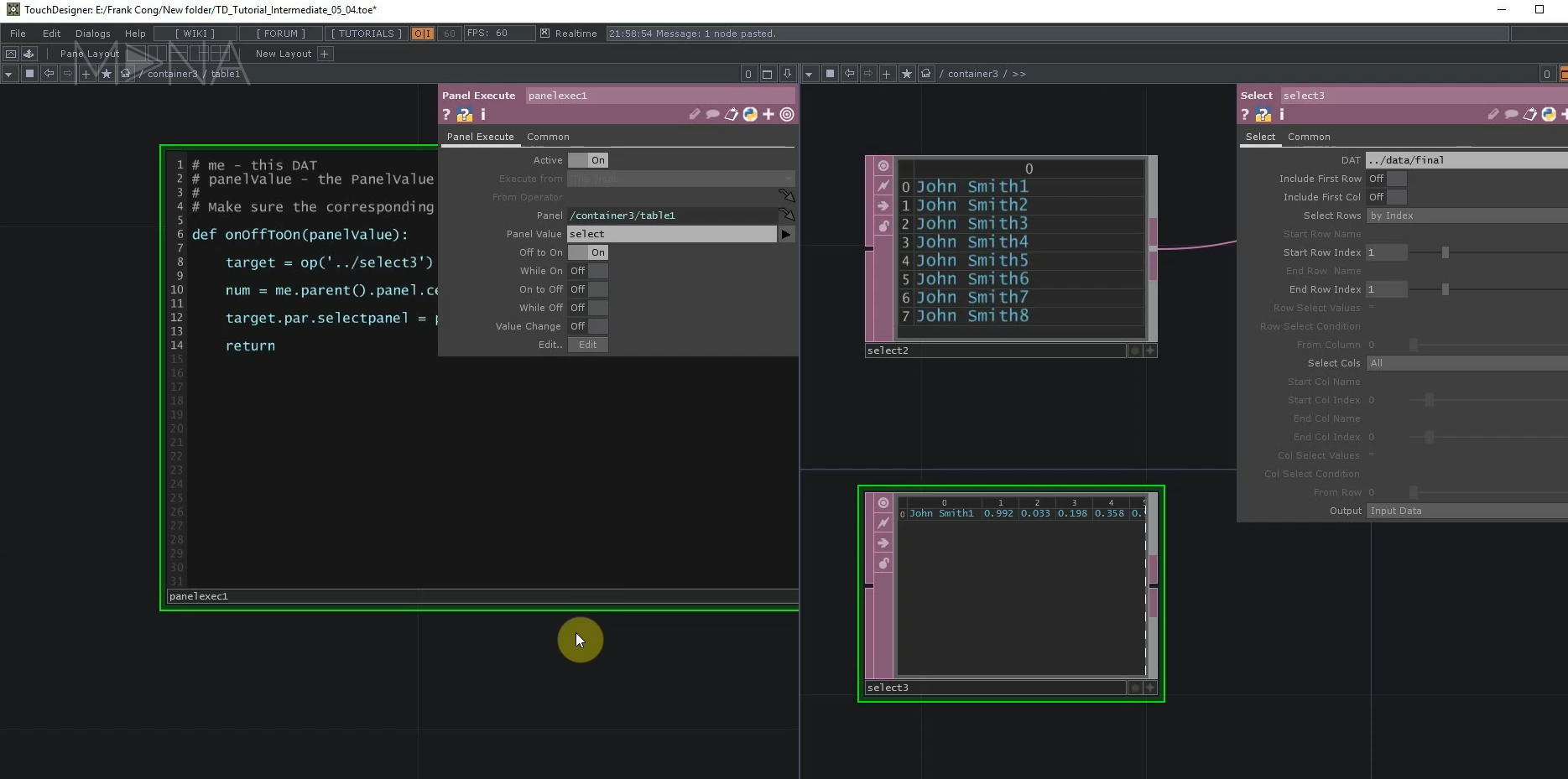Open comment bubble icon for panelexec1
The image size is (1568, 779).
point(712,115)
